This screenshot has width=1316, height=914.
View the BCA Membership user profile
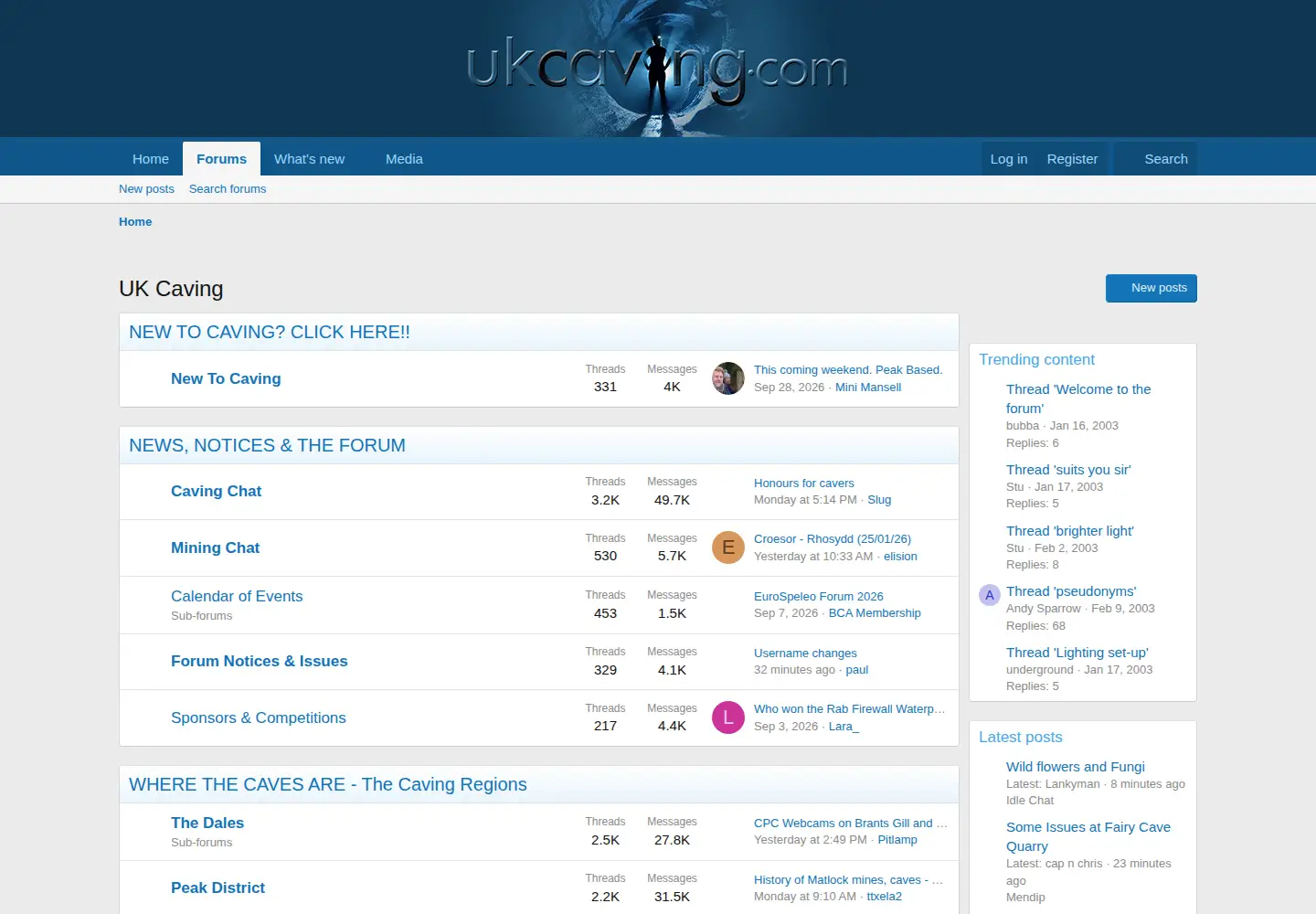[x=875, y=613]
